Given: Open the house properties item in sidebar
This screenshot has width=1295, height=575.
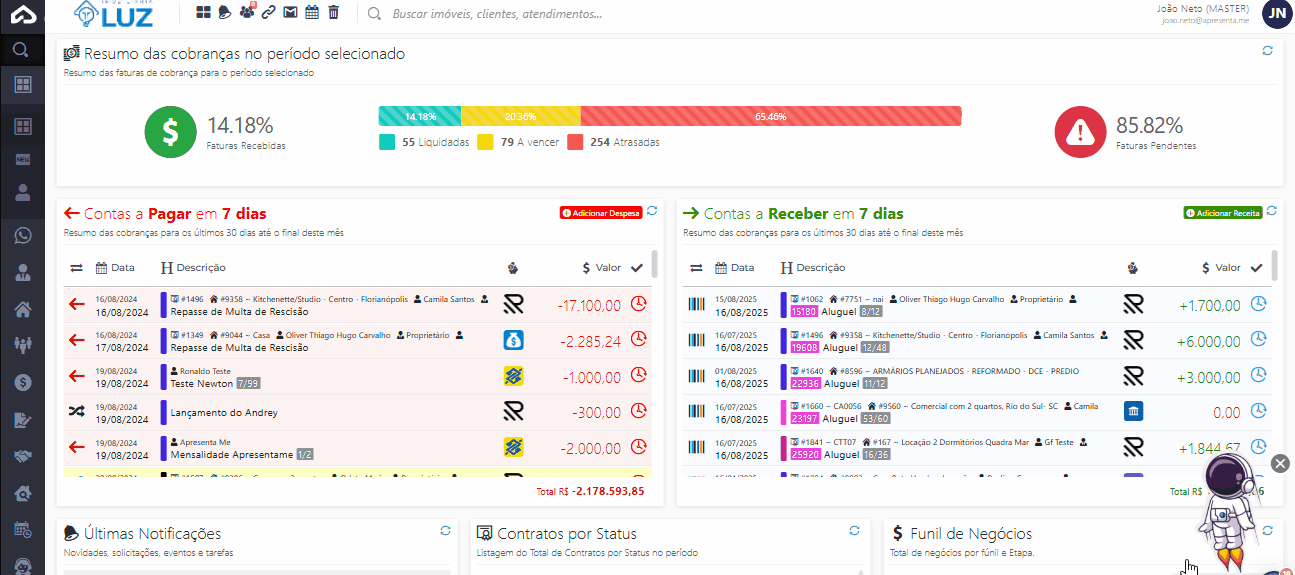Looking at the screenshot, I should pos(22,309).
